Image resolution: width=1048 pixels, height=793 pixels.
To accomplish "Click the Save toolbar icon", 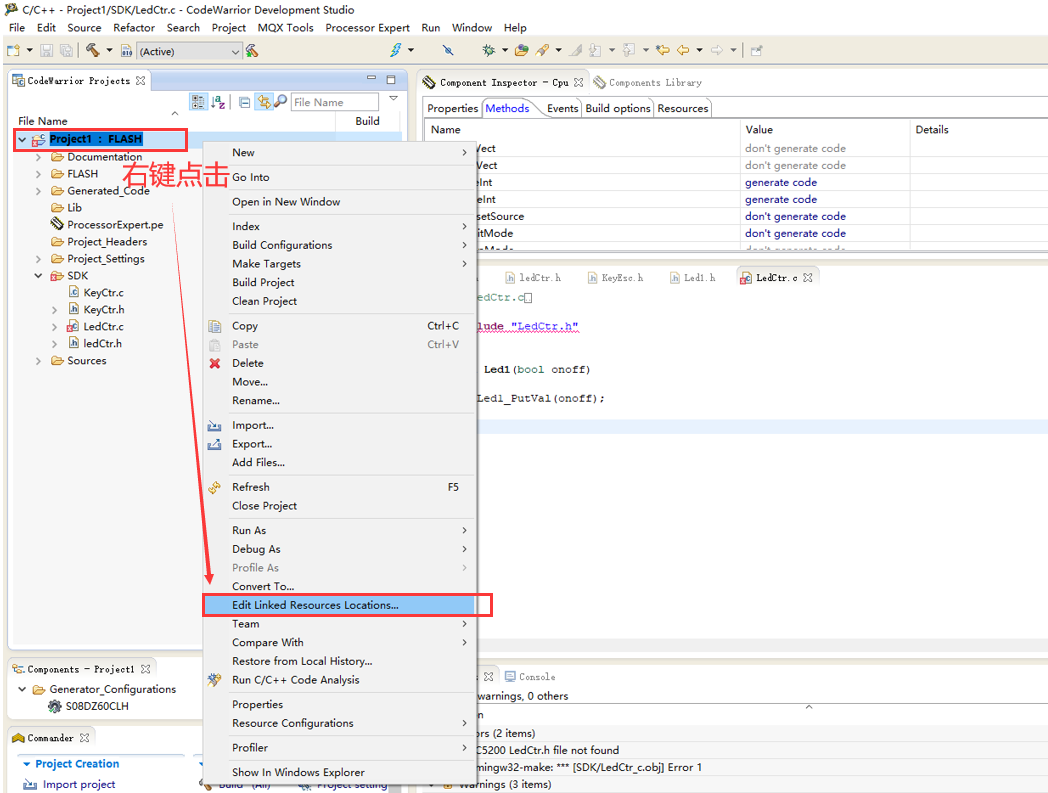I will pos(46,51).
